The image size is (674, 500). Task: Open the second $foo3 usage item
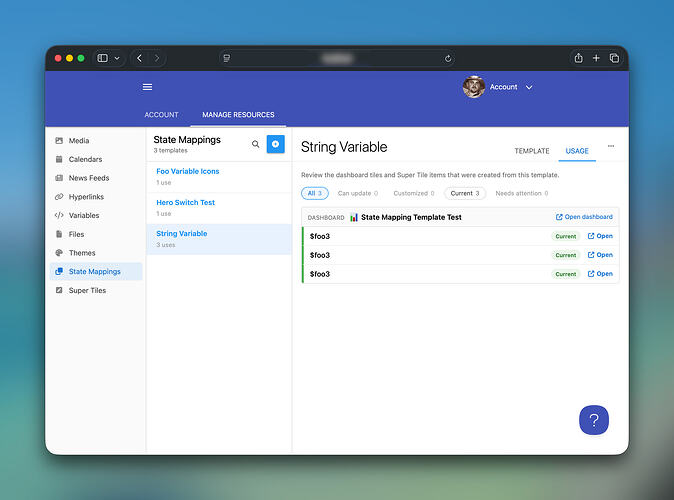[600, 255]
